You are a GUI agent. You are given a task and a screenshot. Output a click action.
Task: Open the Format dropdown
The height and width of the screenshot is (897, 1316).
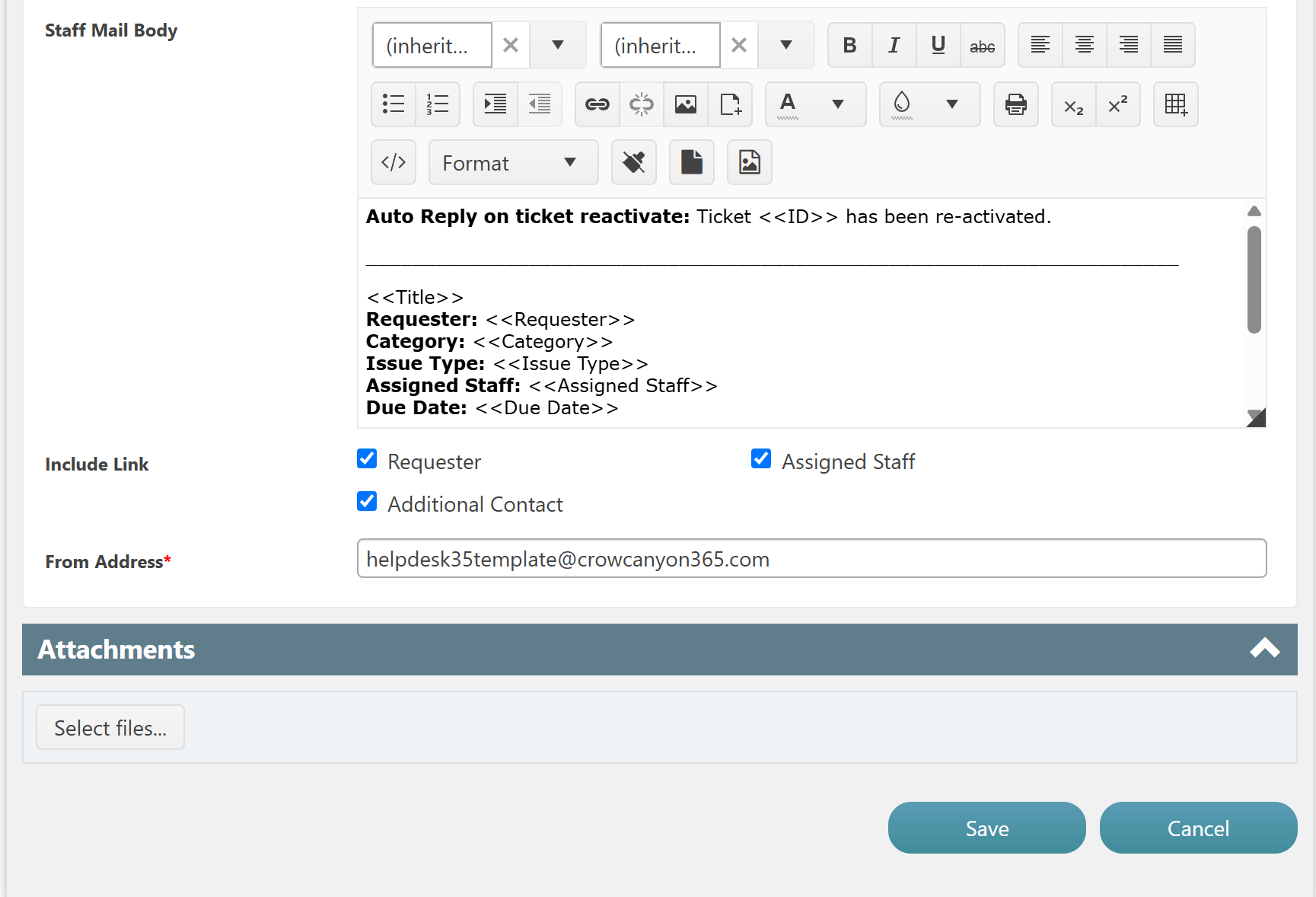[x=513, y=163]
